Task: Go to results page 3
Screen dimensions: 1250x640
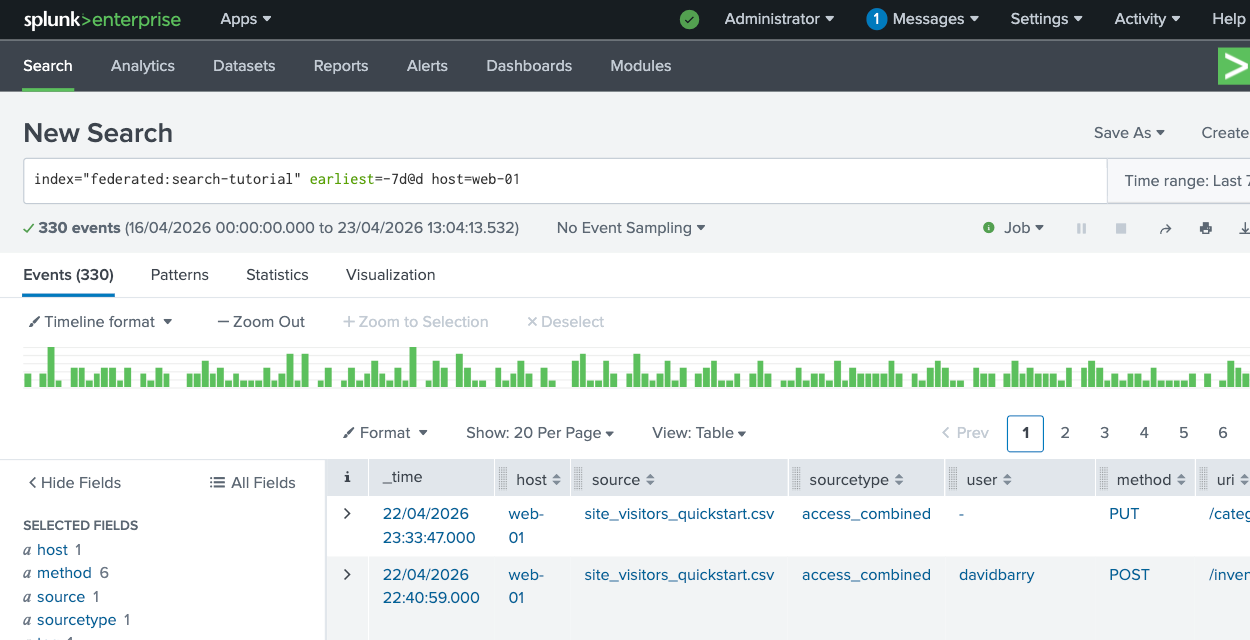Action: [1105, 433]
